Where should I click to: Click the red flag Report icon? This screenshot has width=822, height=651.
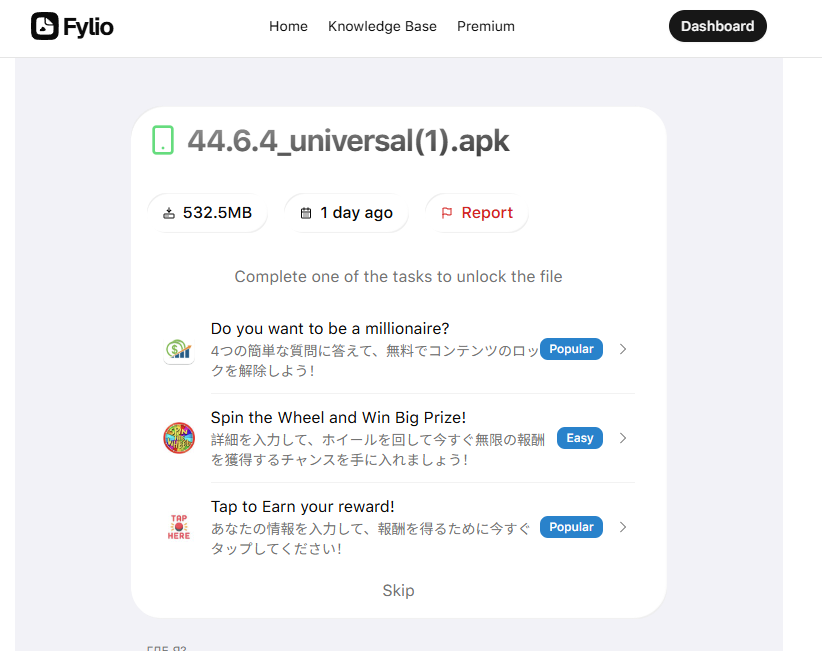[447, 213]
